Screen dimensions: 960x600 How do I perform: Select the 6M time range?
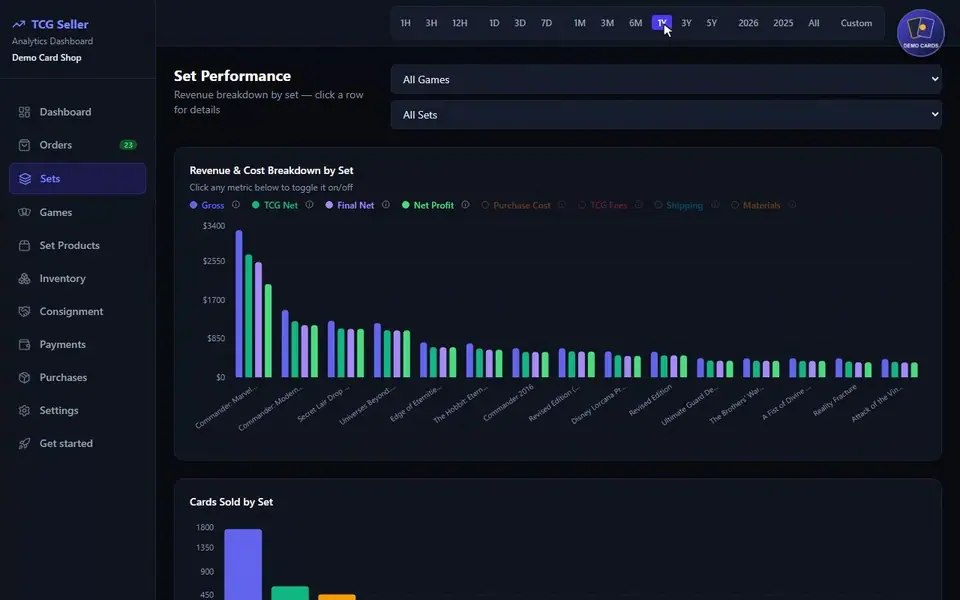636,23
